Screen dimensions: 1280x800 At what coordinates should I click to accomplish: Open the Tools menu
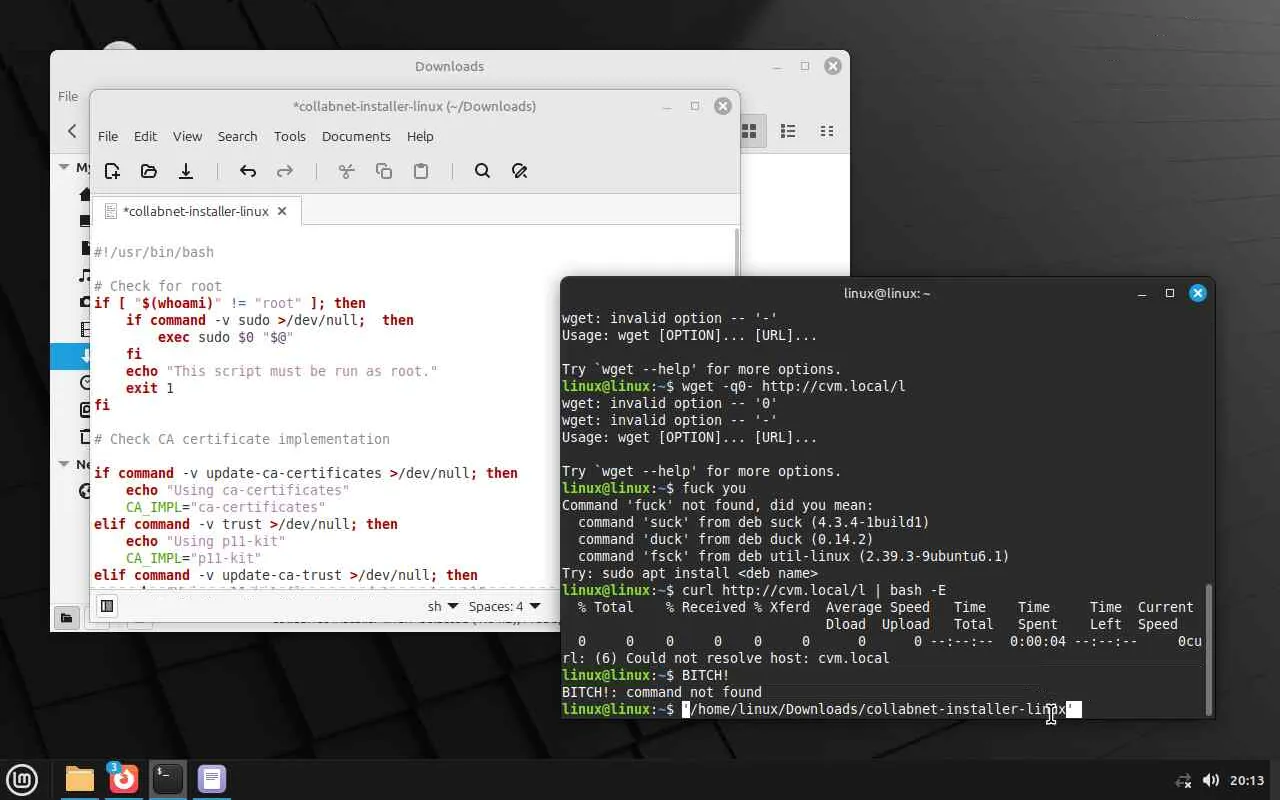pos(290,136)
